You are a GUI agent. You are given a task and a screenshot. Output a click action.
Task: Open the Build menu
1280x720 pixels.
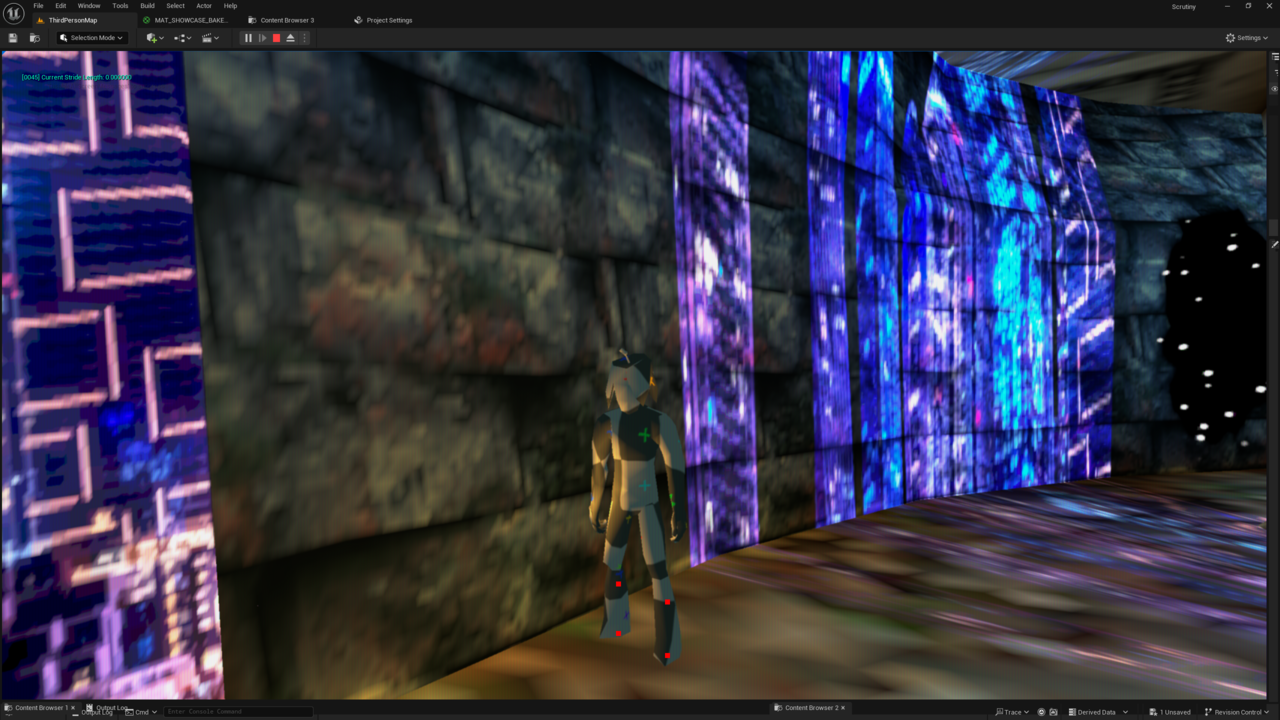147,6
